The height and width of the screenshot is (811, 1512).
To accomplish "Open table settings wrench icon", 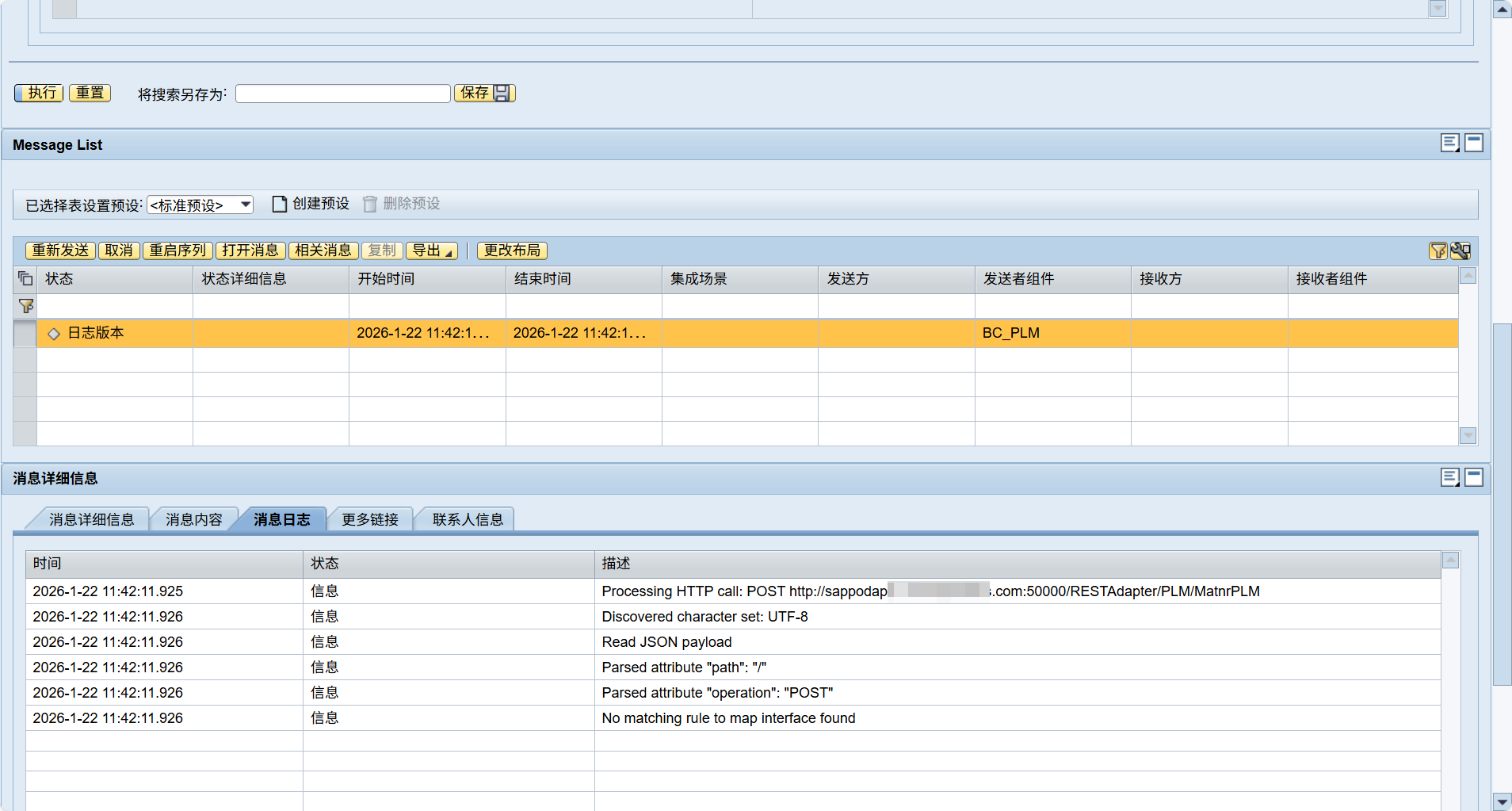I will click(x=1460, y=251).
